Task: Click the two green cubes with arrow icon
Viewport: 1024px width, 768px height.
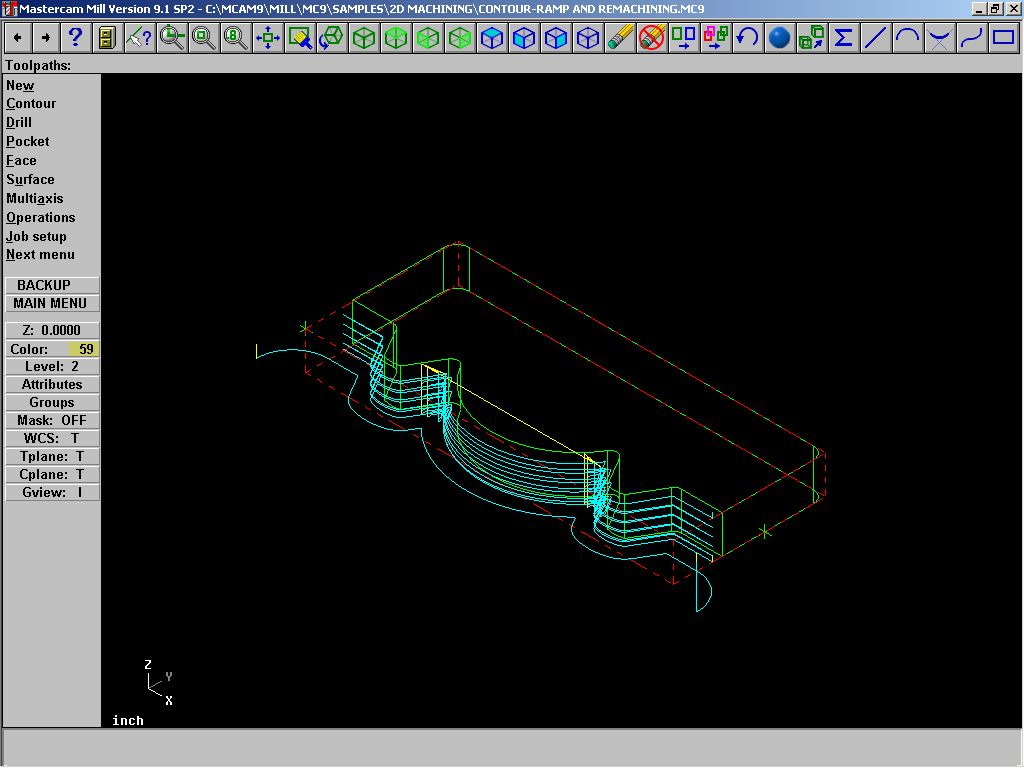Action: (x=812, y=38)
